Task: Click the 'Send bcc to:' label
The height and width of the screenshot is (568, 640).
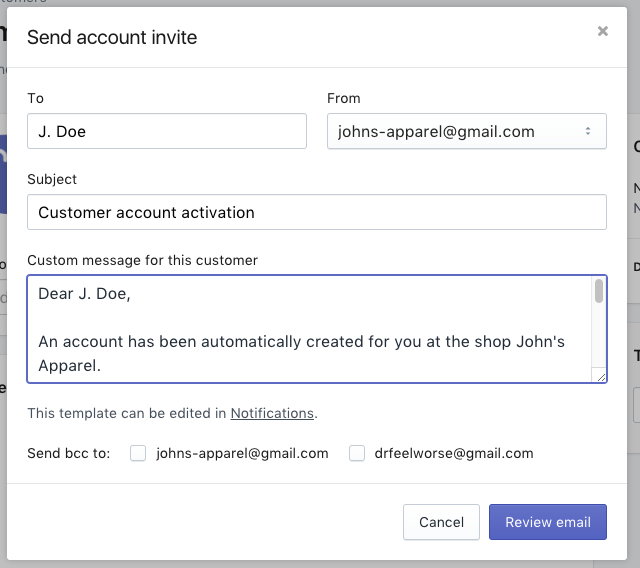Action: coord(69,453)
